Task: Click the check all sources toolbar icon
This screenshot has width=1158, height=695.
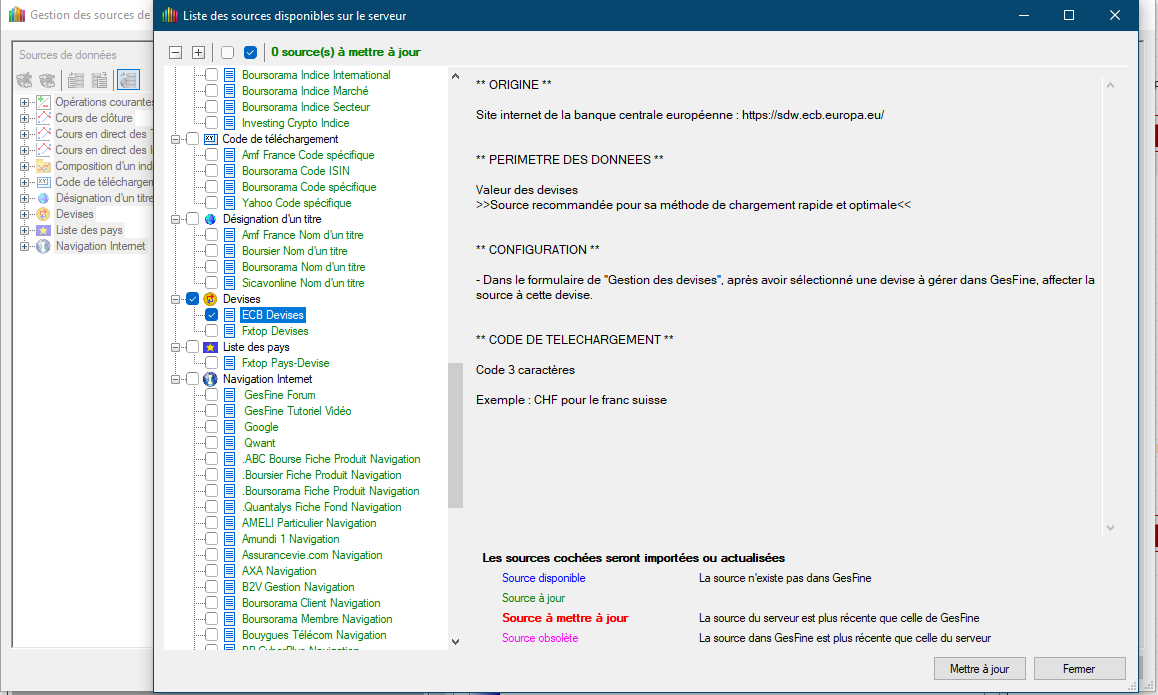Action: pos(250,52)
